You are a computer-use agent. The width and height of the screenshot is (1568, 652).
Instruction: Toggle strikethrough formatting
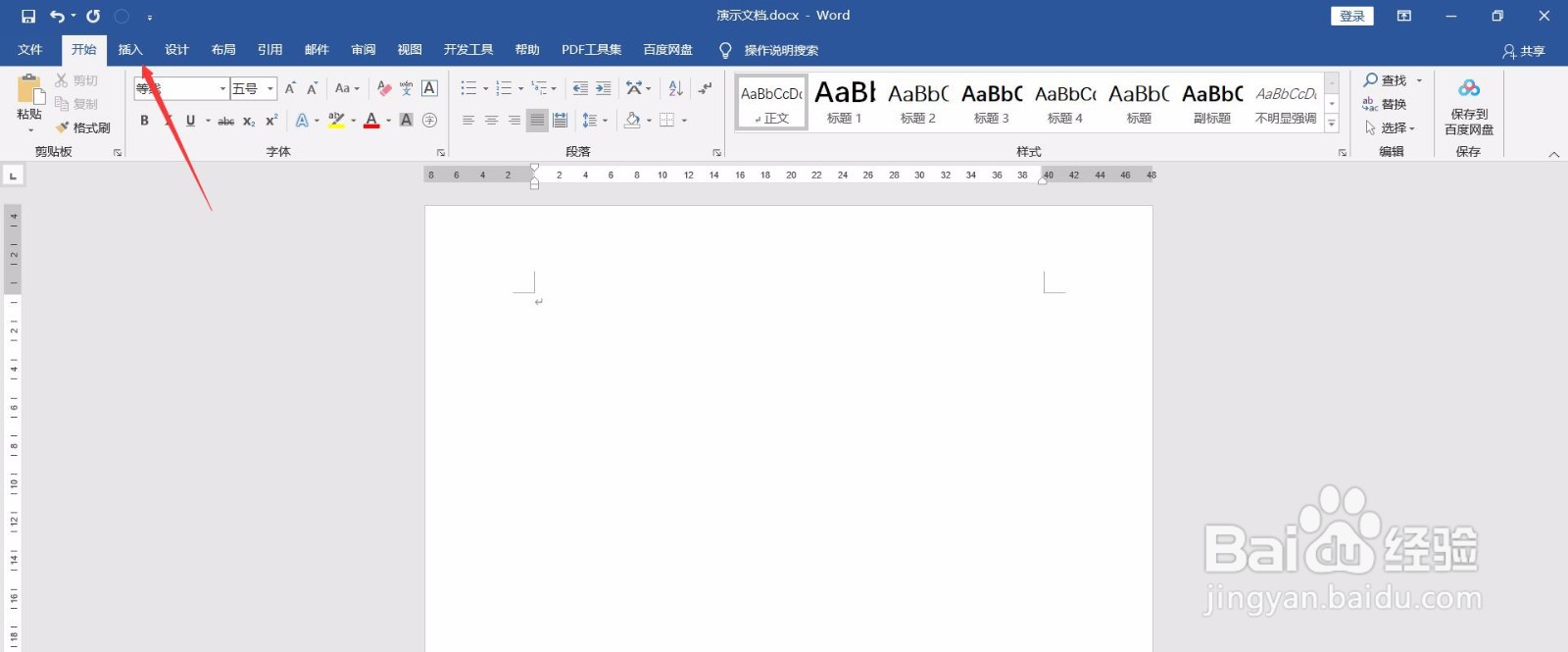tap(226, 121)
